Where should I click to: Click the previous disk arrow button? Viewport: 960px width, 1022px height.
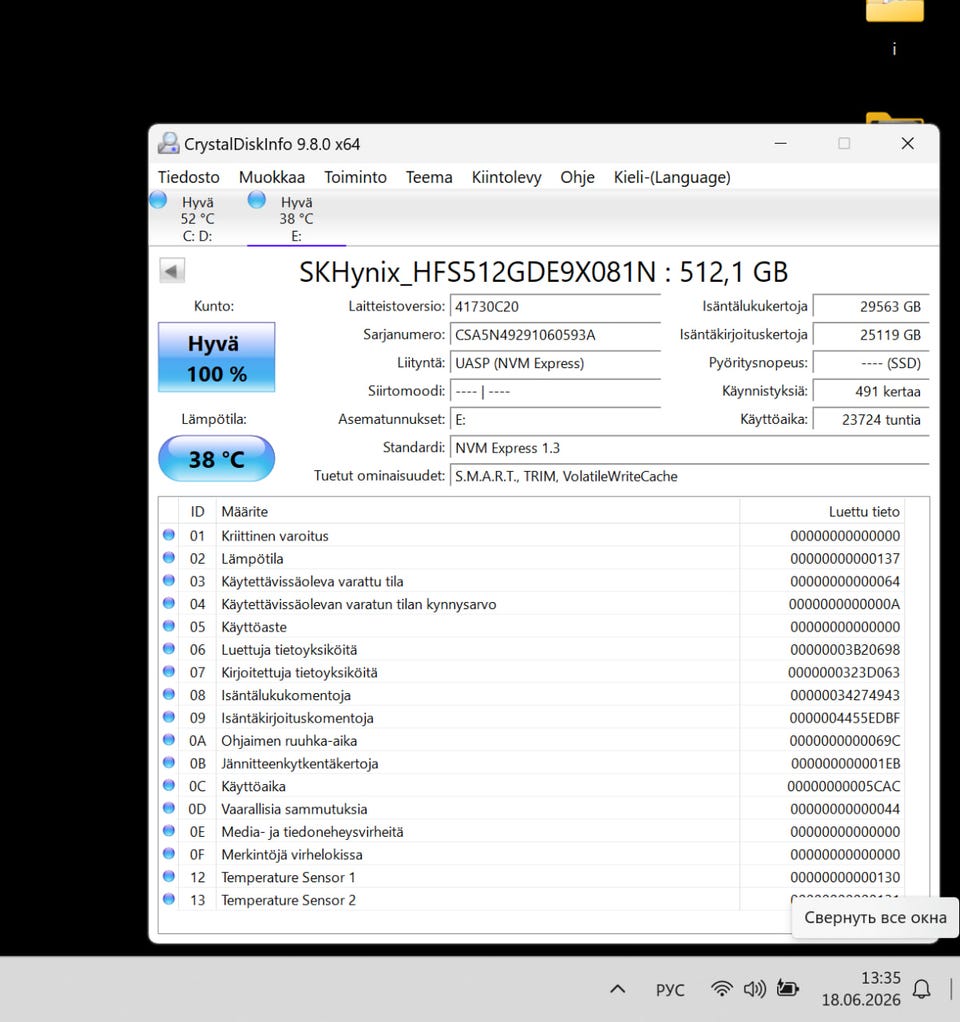tap(172, 270)
